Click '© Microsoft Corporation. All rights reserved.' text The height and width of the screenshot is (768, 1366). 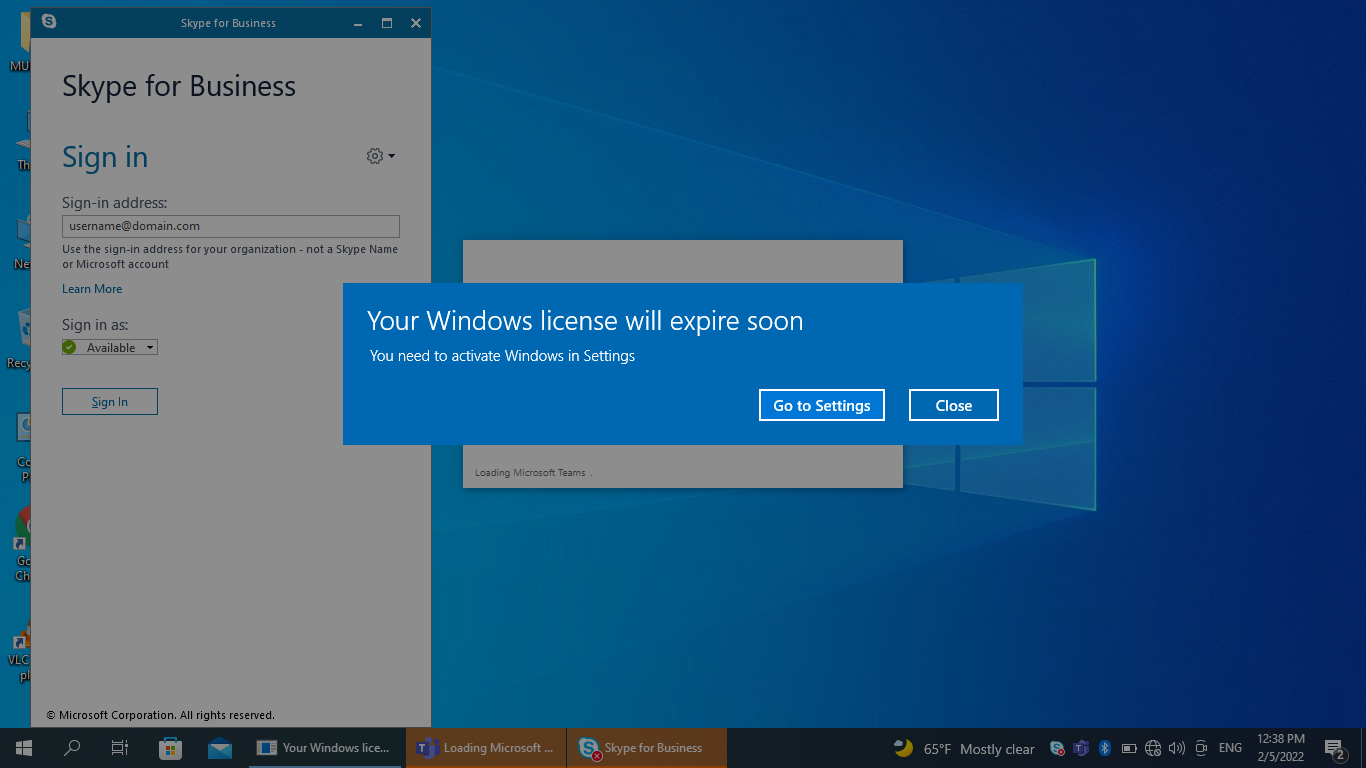(x=160, y=715)
